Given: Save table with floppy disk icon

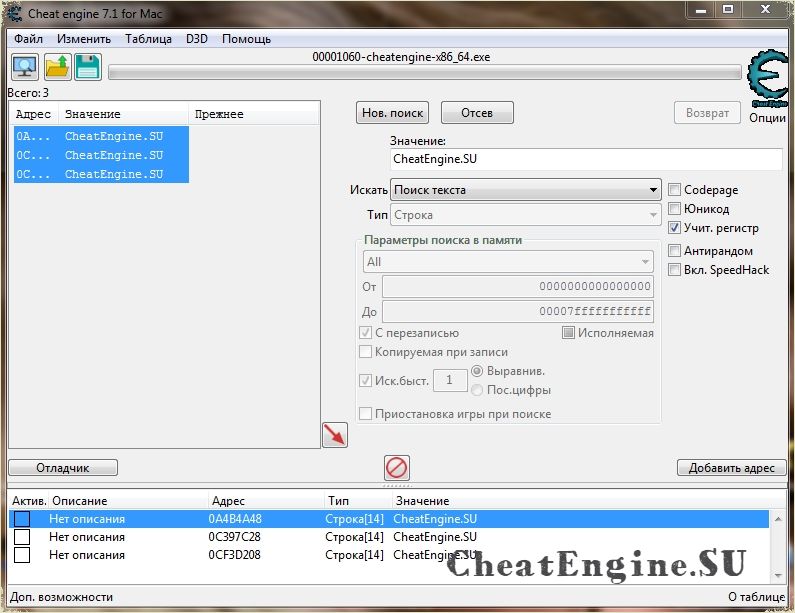Looking at the screenshot, I should pyautogui.click(x=88, y=67).
